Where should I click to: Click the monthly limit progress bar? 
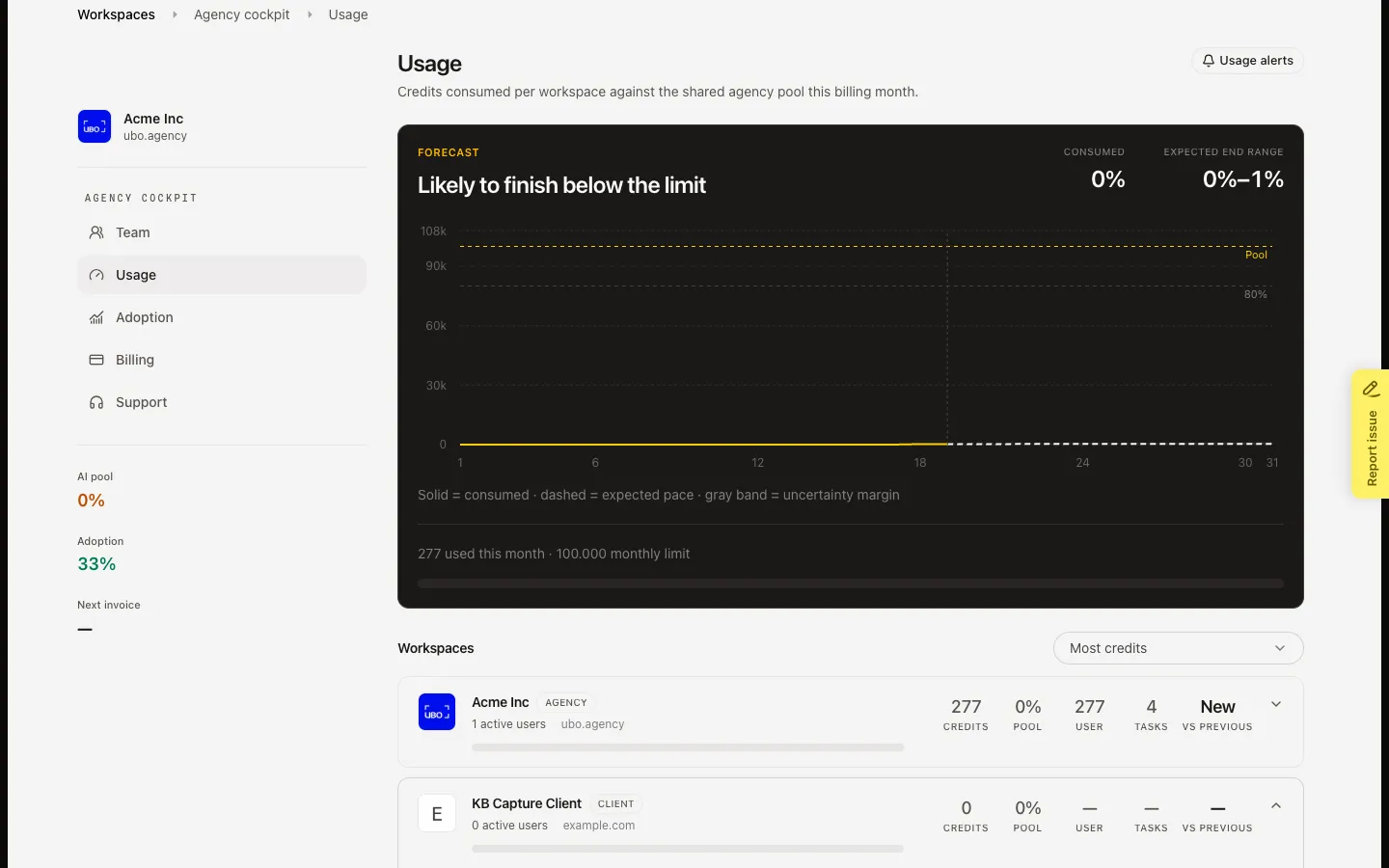coord(850,583)
